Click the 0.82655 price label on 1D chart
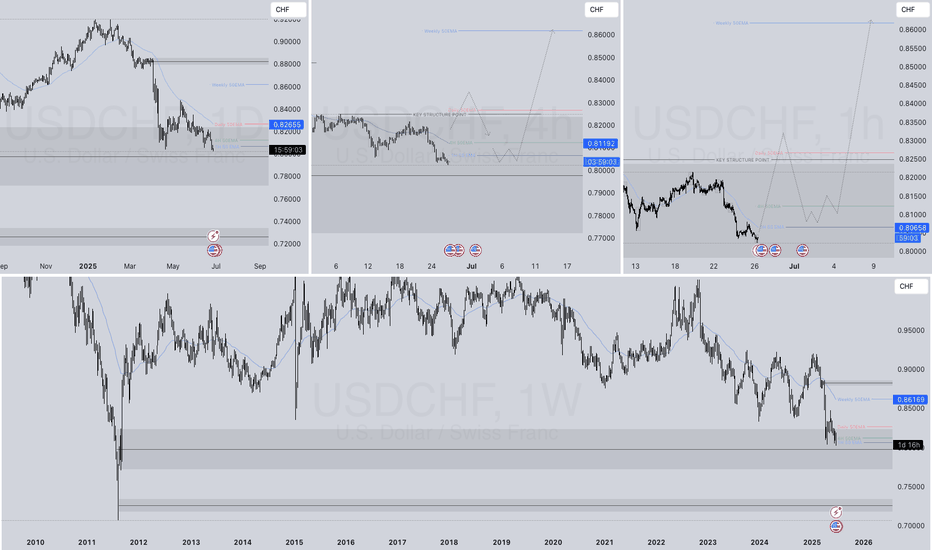The image size is (932, 550). pyautogui.click(x=287, y=125)
